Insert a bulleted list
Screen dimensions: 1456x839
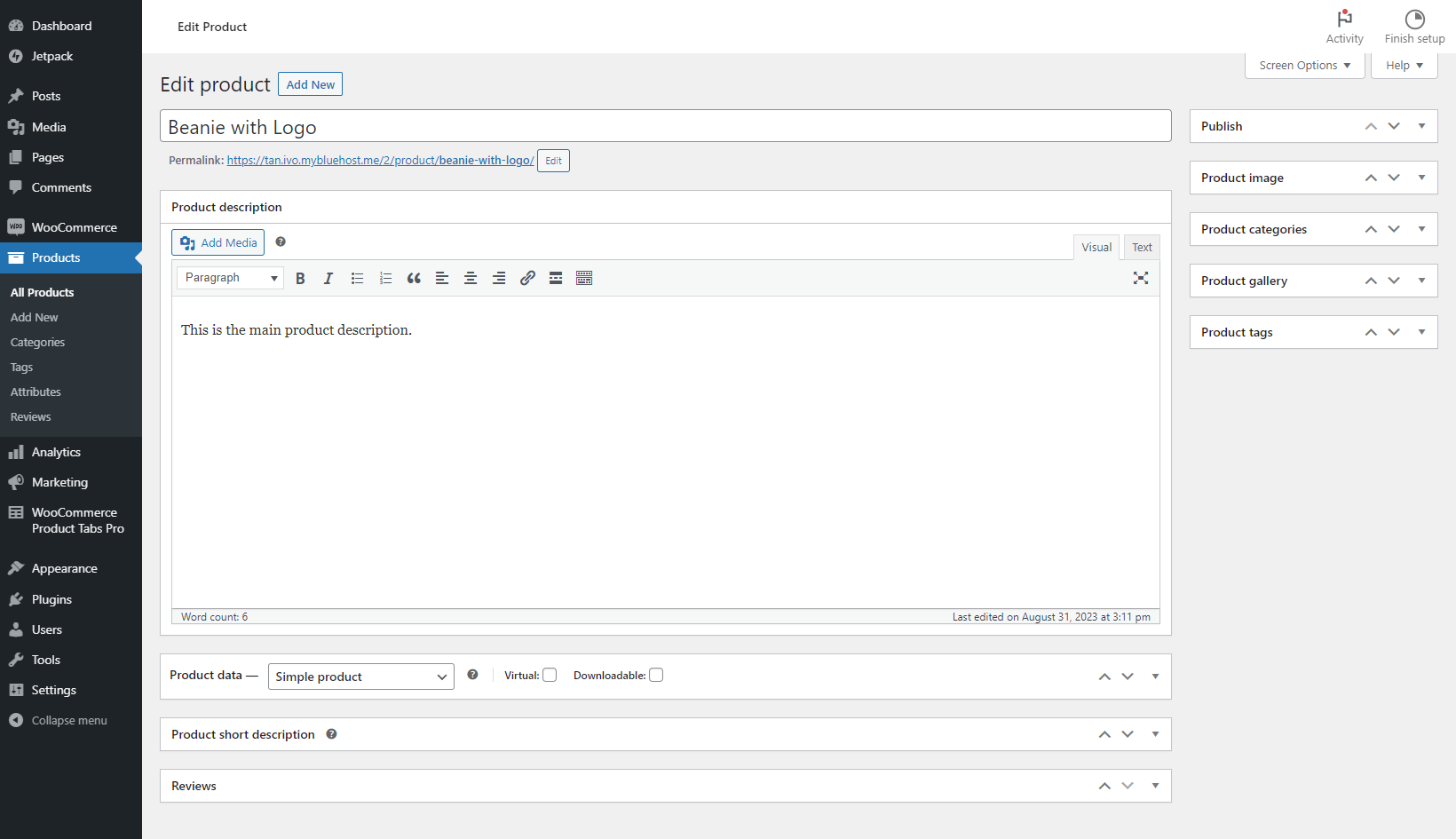click(357, 278)
